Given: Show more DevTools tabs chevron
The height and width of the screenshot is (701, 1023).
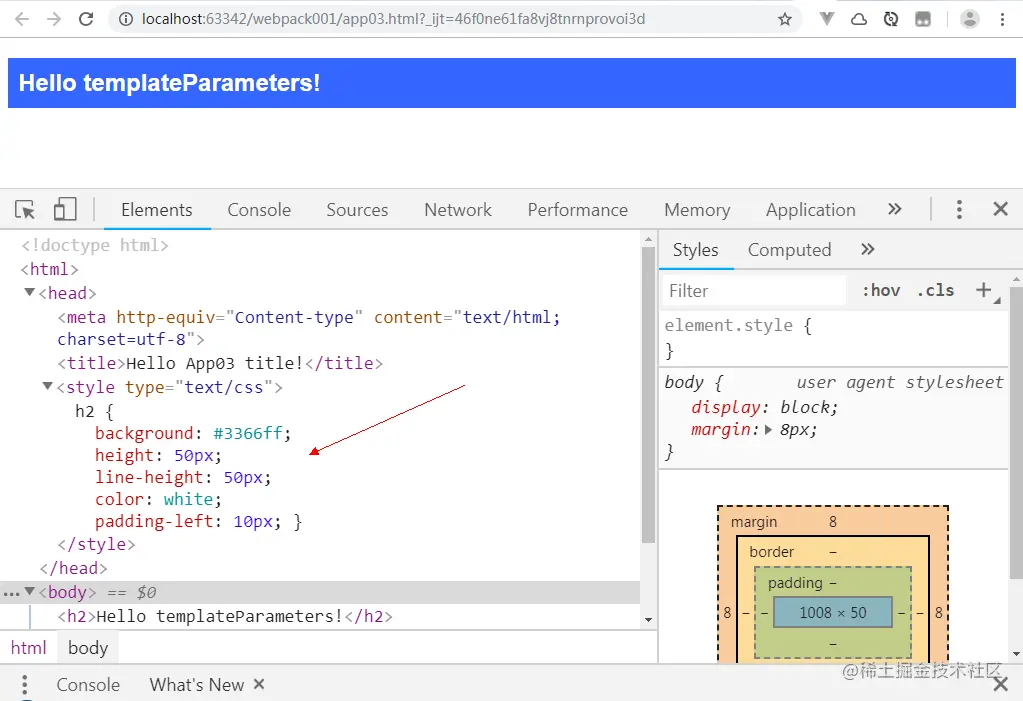Looking at the screenshot, I should 894,210.
